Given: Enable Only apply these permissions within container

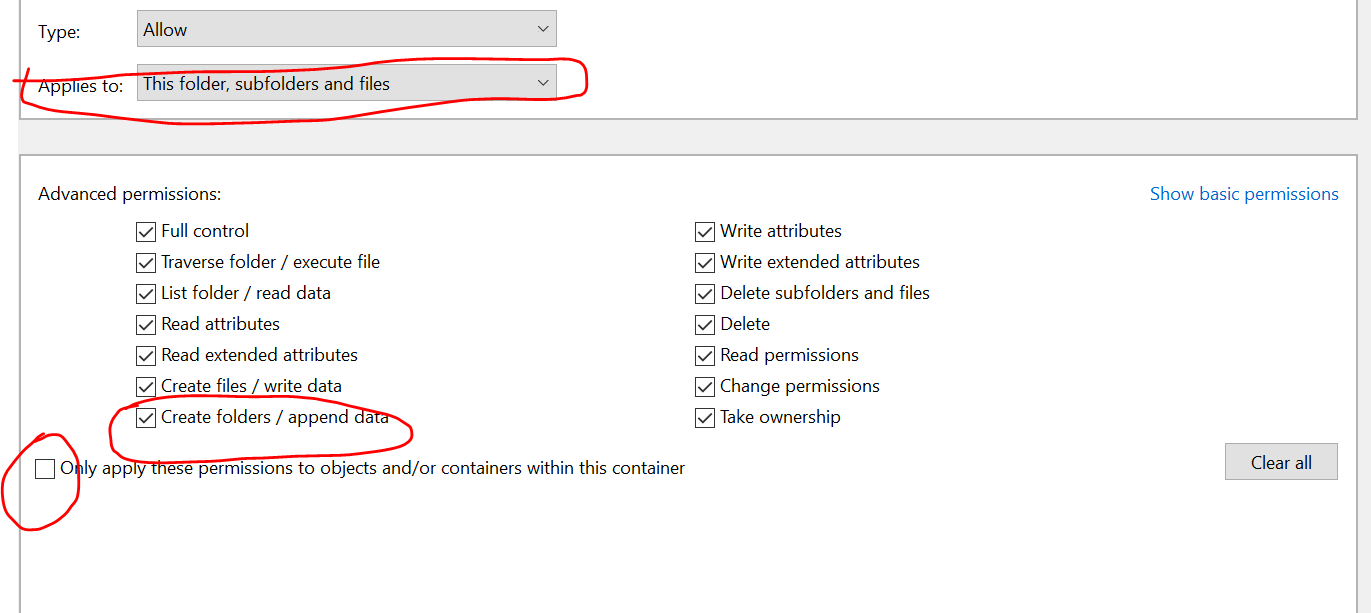Looking at the screenshot, I should pyautogui.click(x=45, y=469).
